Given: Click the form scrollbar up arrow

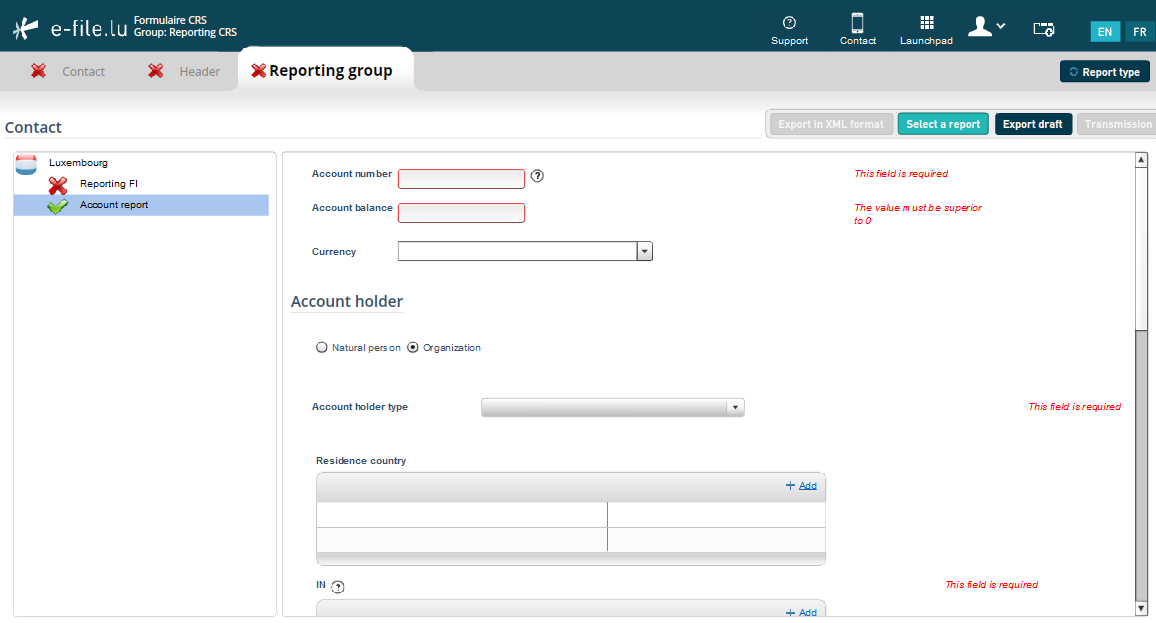Looking at the screenshot, I should [x=1141, y=160].
